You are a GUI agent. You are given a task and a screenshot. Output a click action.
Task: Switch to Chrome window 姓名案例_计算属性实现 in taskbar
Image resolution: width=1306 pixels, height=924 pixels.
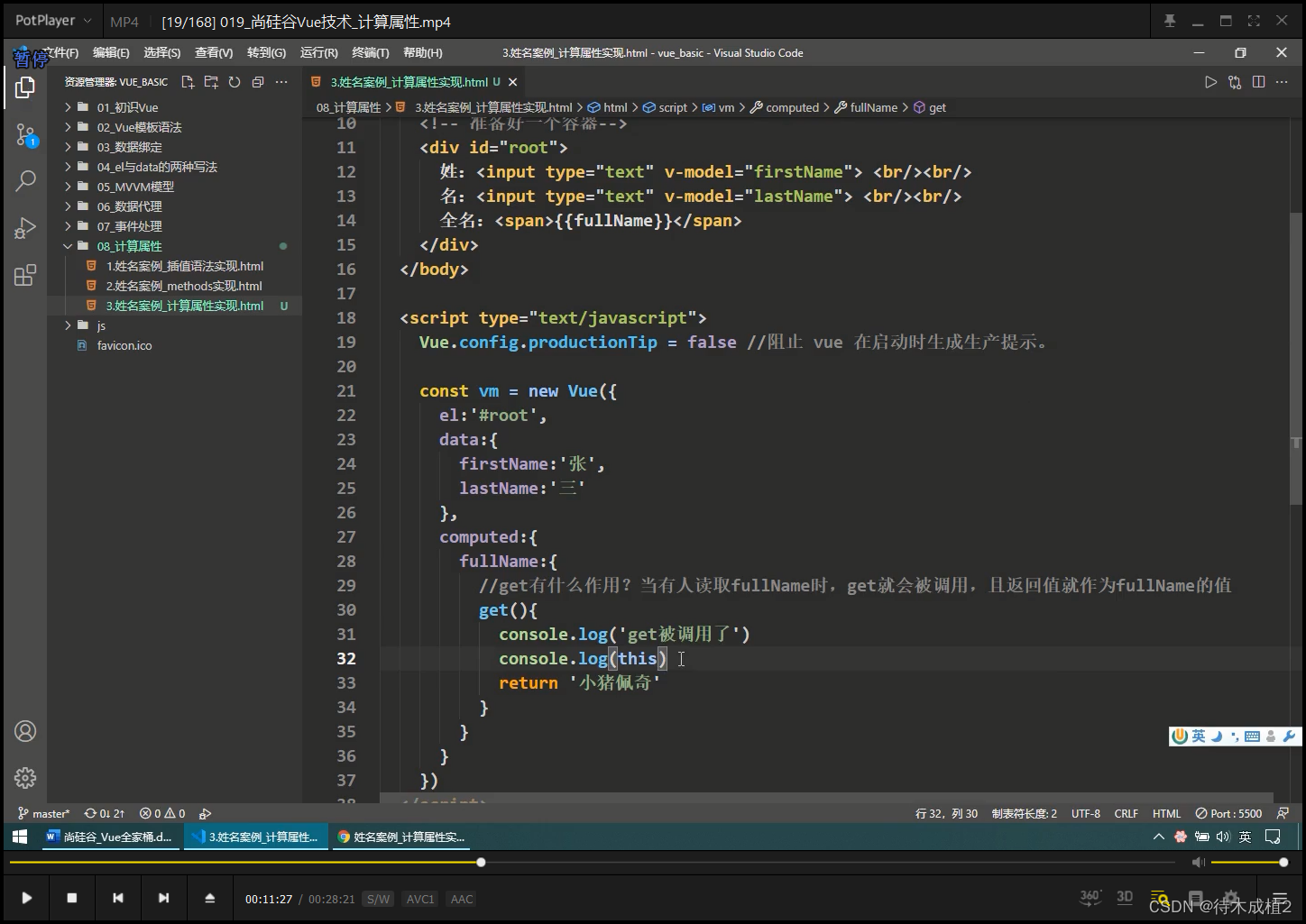400,837
